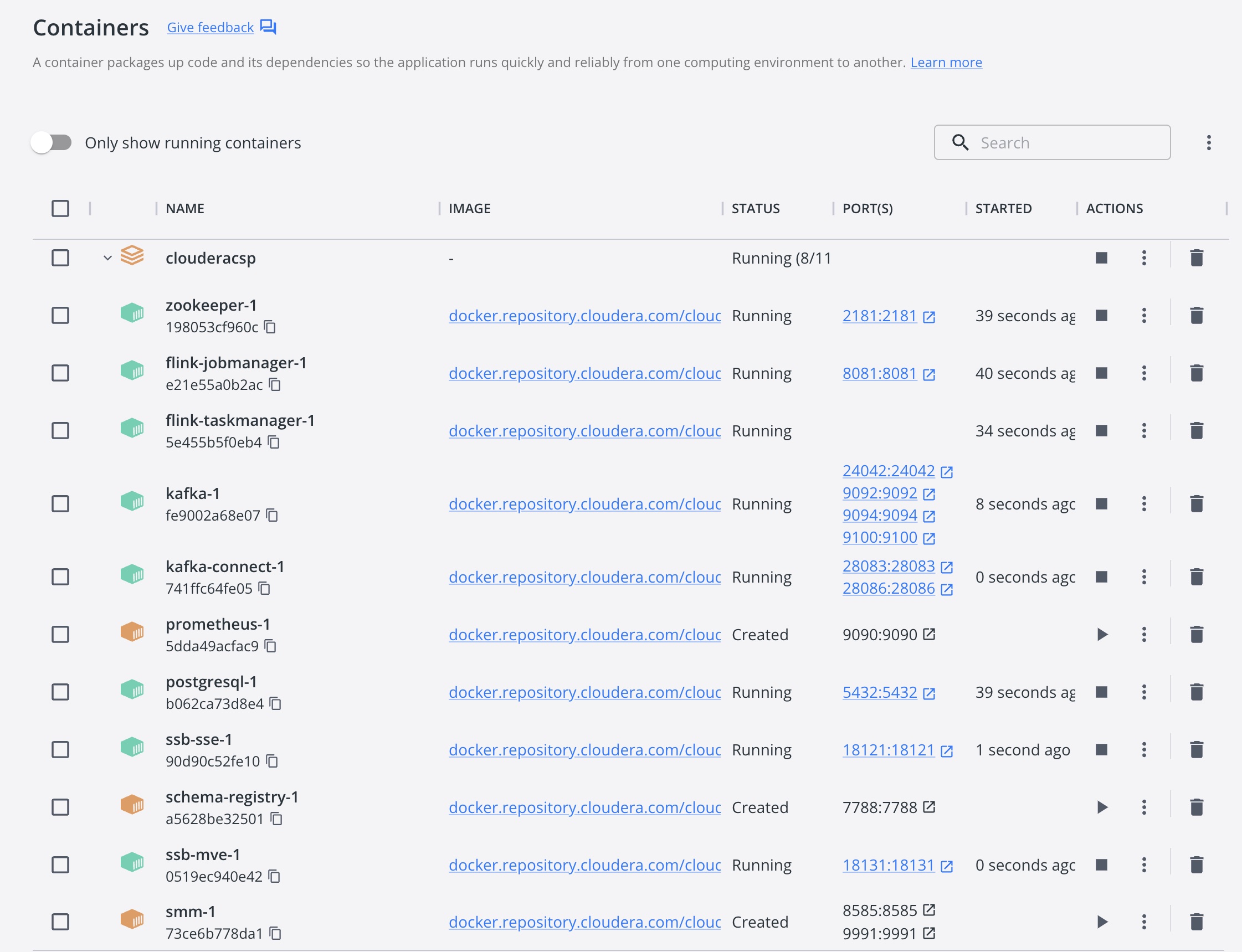The height and width of the screenshot is (952, 1242).
Task: Click the search magnifier icon
Action: pos(960,142)
